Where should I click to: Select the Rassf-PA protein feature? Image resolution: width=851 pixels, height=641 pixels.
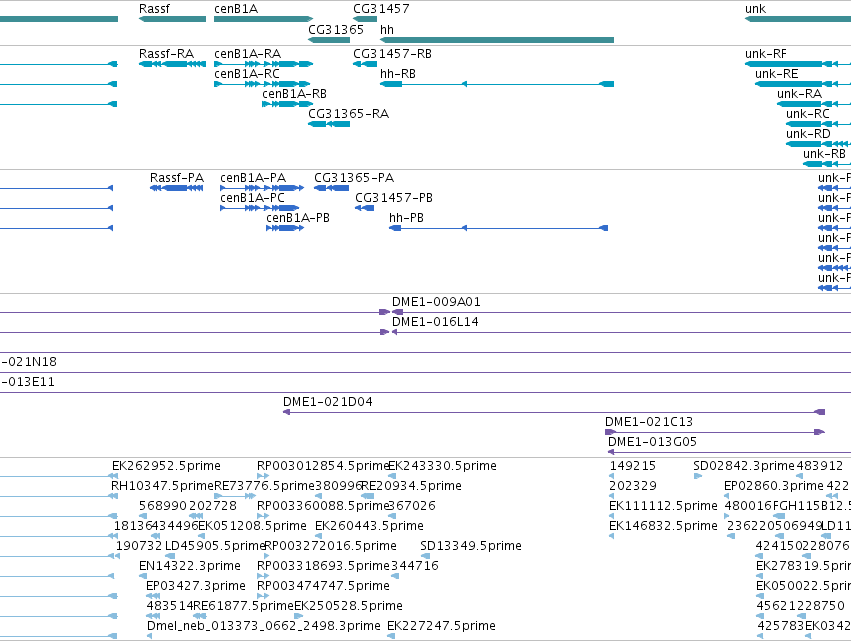176,188
